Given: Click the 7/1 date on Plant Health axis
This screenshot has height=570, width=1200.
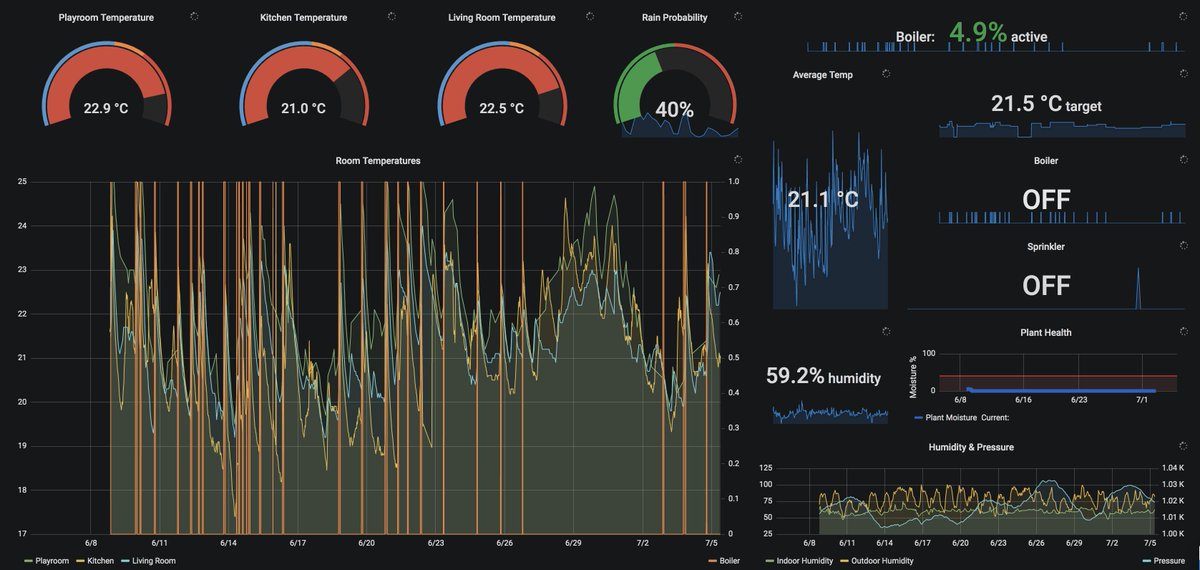Looking at the screenshot, I should [1141, 398].
